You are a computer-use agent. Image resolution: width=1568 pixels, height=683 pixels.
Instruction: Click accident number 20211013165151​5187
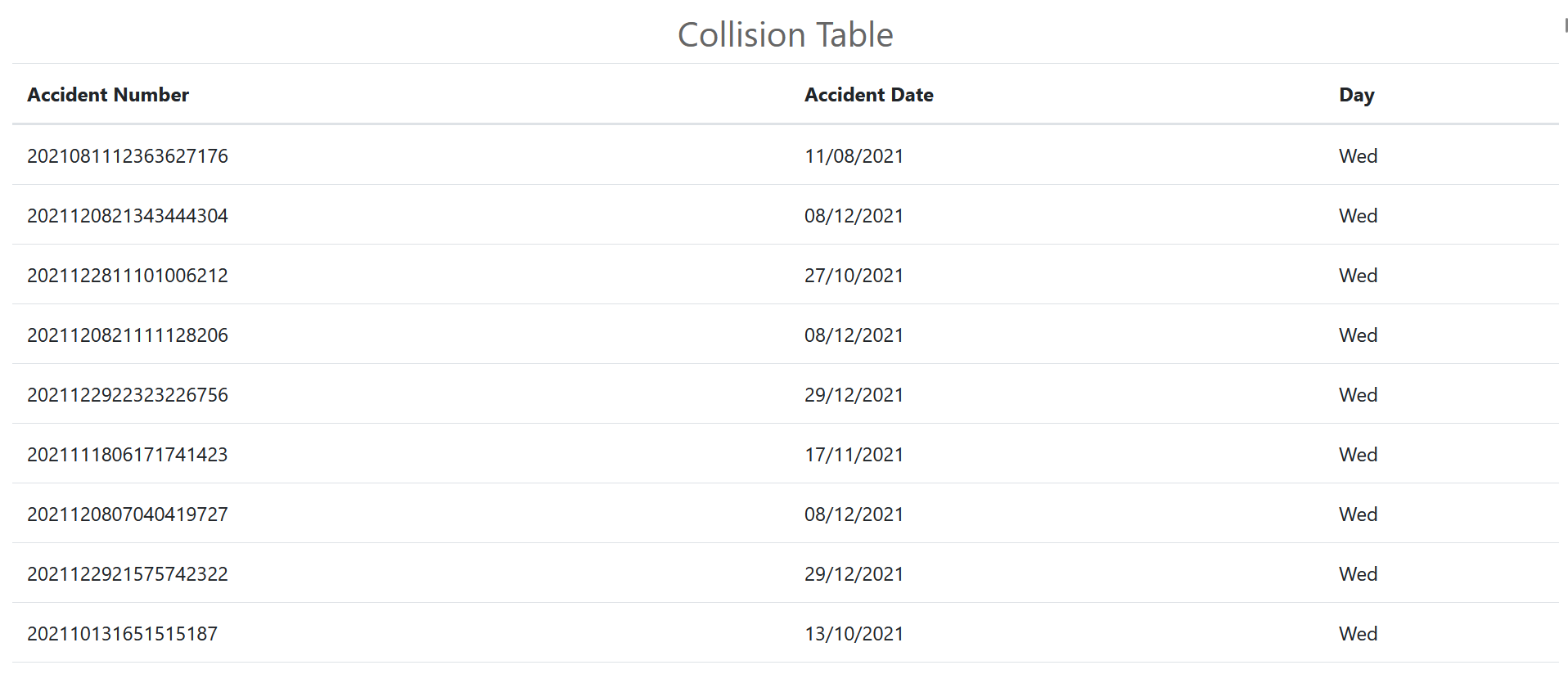[123, 634]
